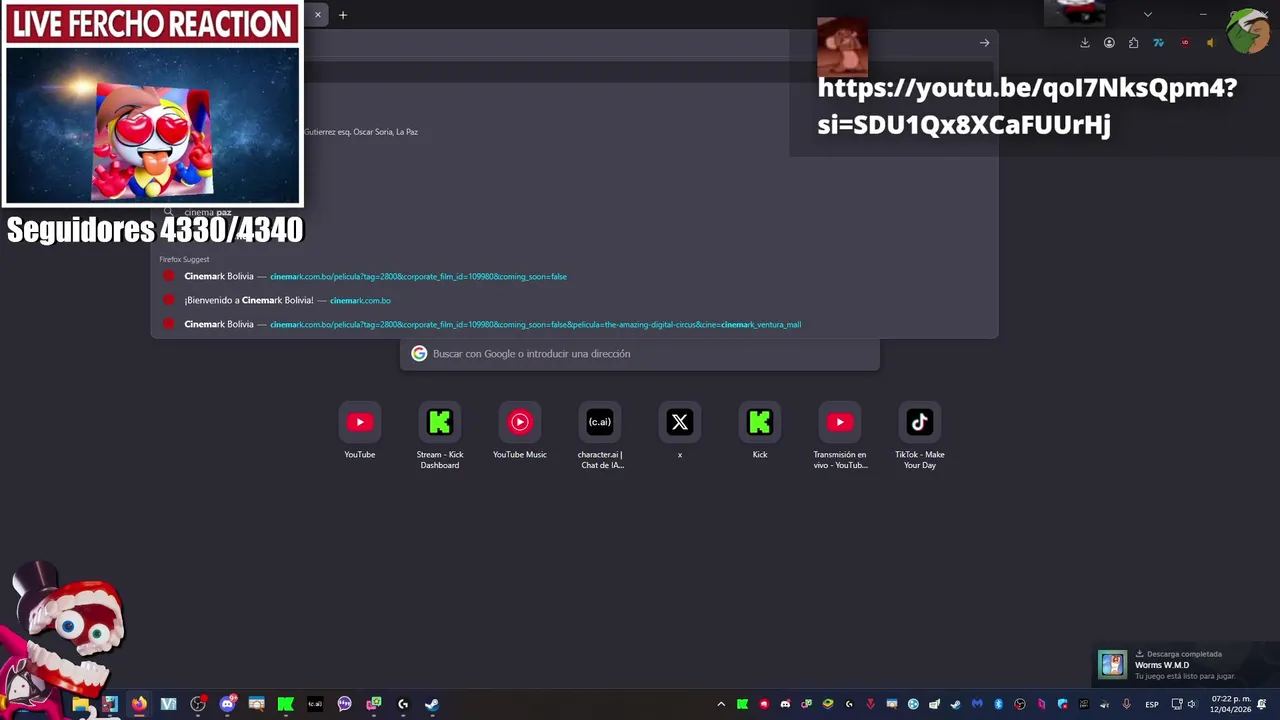
Task: Open the Transmisión en vivo YouTube shortcut
Action: pos(840,436)
